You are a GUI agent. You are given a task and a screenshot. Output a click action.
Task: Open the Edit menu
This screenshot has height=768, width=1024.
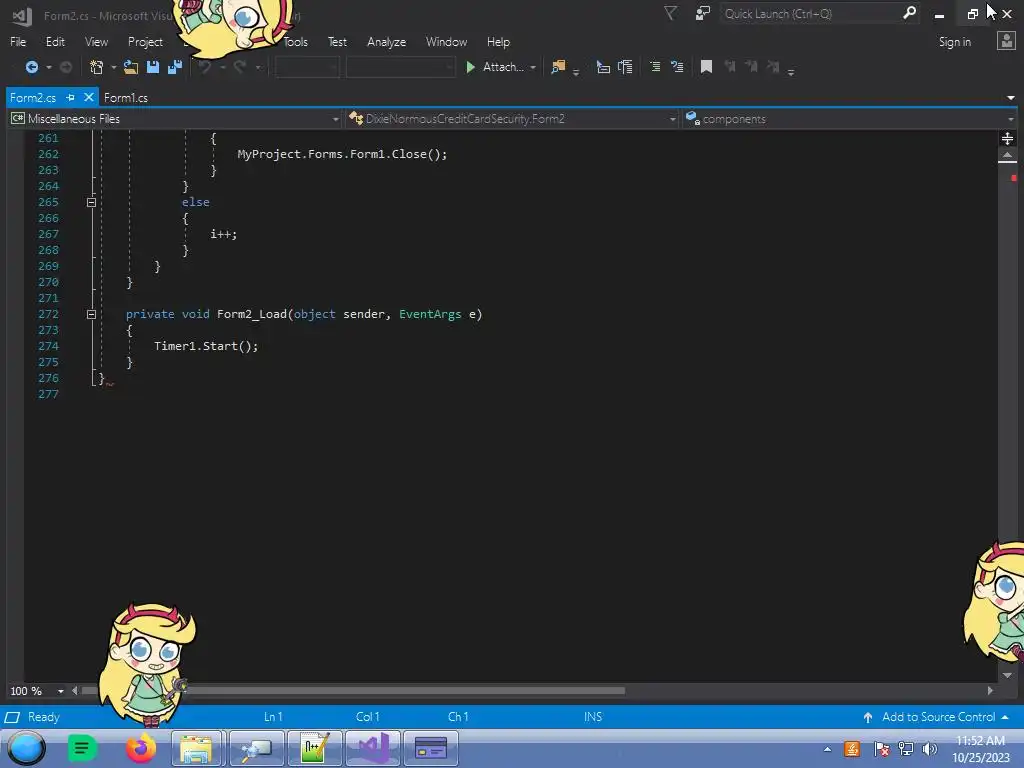(x=56, y=42)
